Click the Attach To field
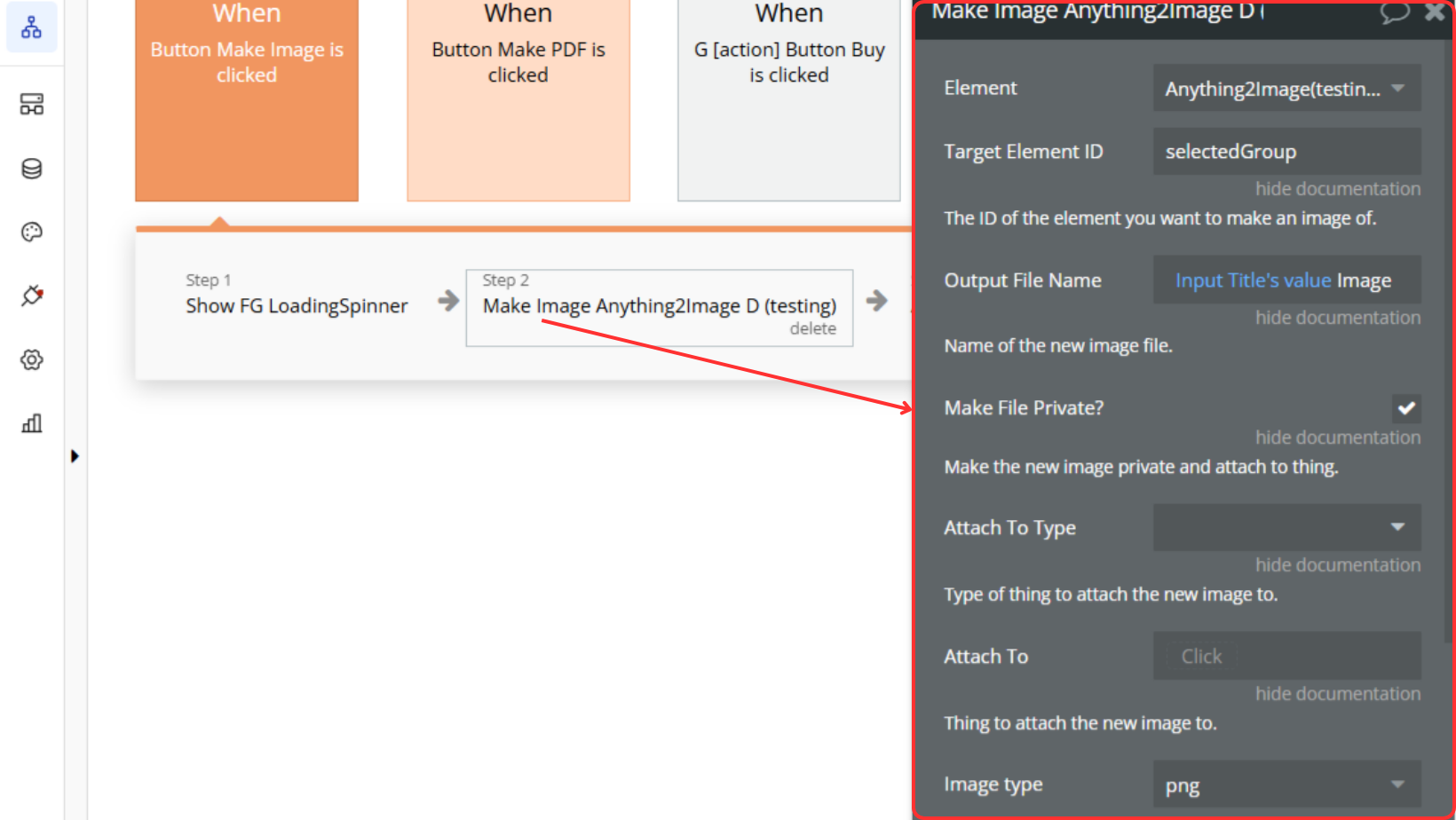Viewport: 1456px width, 820px height. click(1286, 656)
